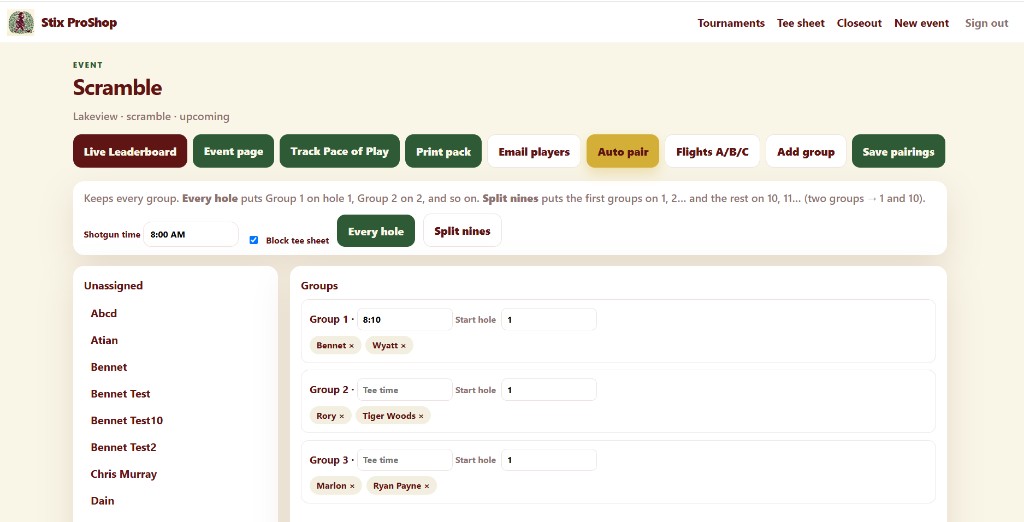Viewport: 1024px width, 522px height.
Task: Select unassigned player Abcd
Action: click(x=104, y=314)
